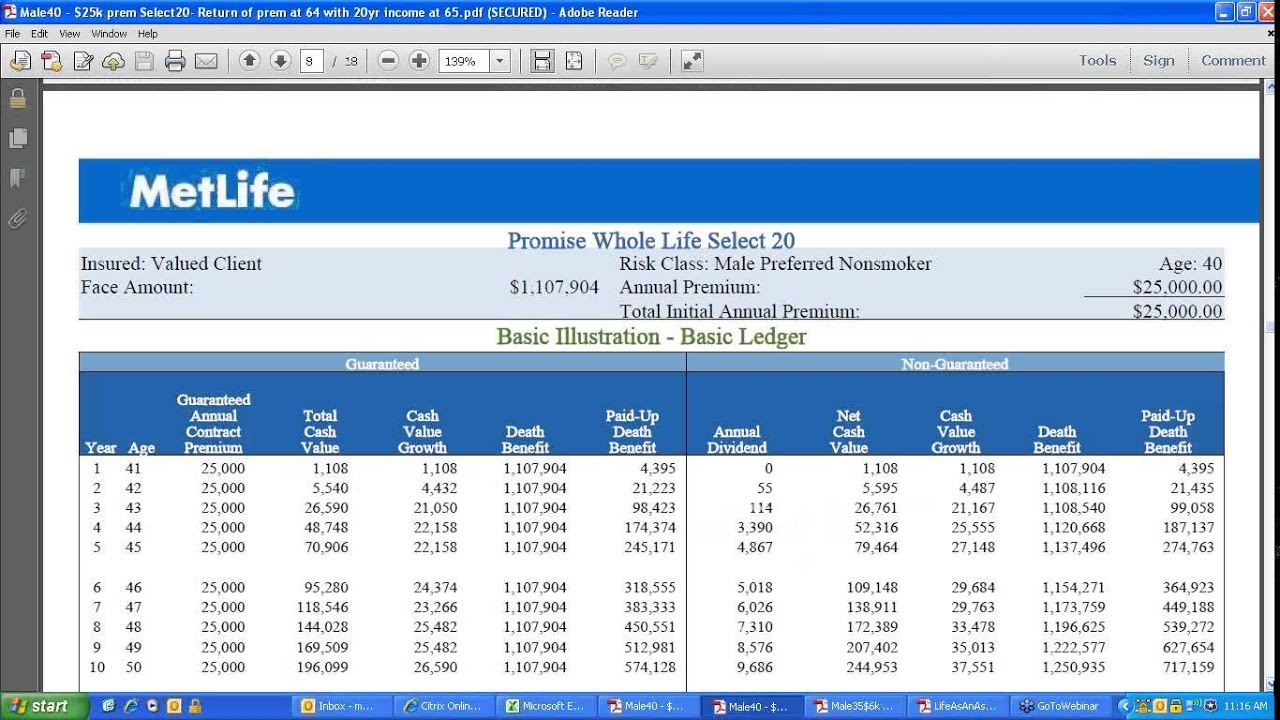Click the Face Amount value $1,107,904

pos(554,288)
